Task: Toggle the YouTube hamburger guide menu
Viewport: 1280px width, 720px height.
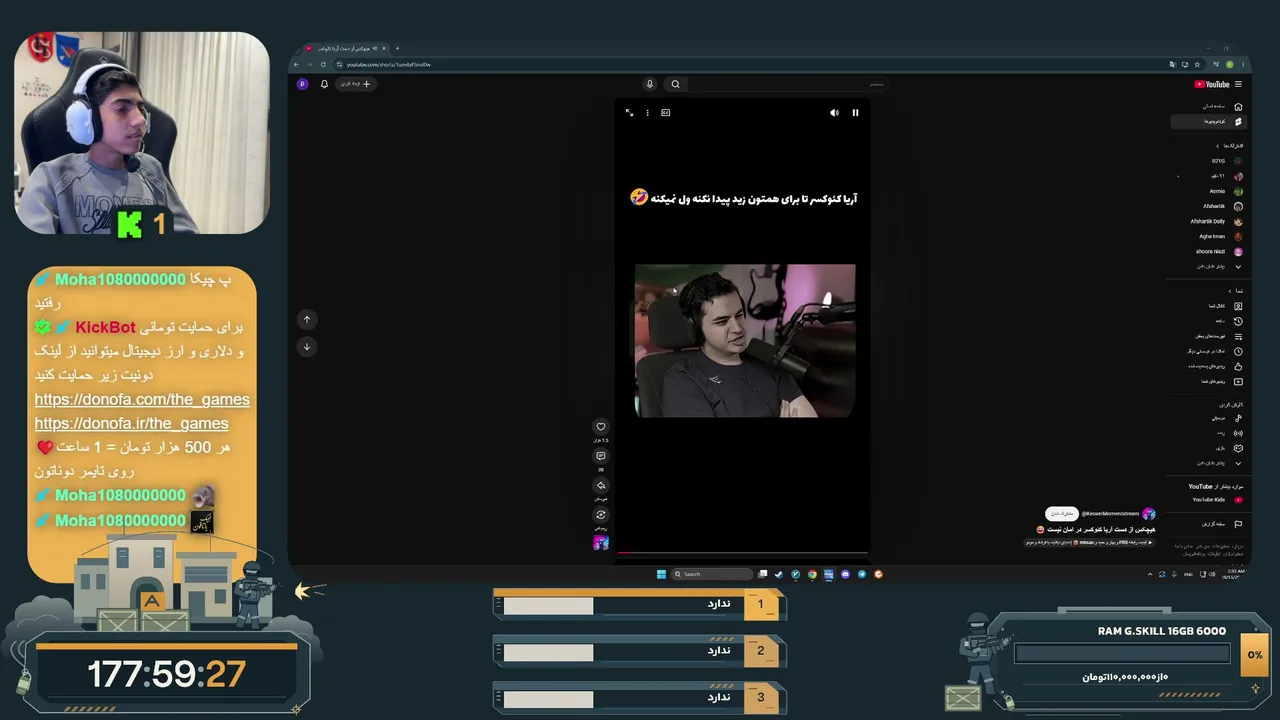Action: [x=1238, y=84]
